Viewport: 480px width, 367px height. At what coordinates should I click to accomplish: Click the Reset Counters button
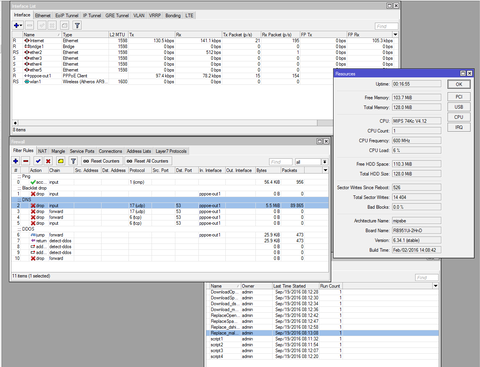(102, 161)
